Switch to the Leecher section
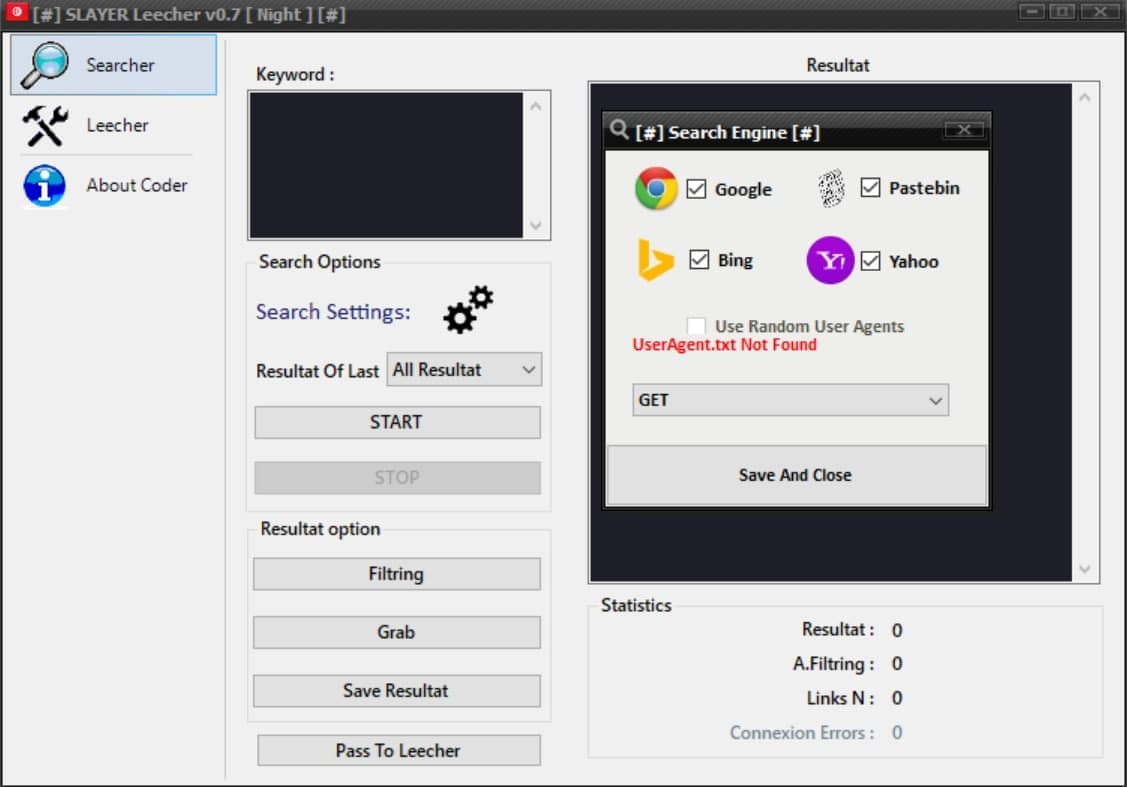This screenshot has height=787, width=1127. click(117, 125)
